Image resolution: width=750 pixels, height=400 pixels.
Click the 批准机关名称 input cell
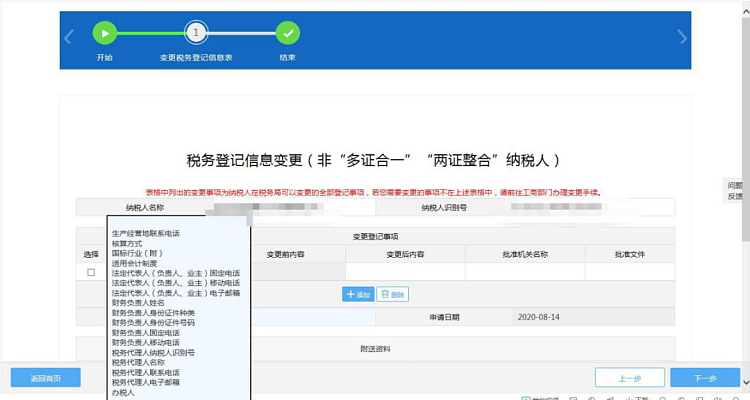point(525,272)
